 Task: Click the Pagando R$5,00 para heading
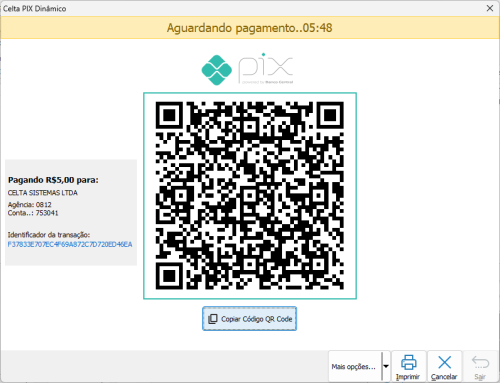point(53,180)
